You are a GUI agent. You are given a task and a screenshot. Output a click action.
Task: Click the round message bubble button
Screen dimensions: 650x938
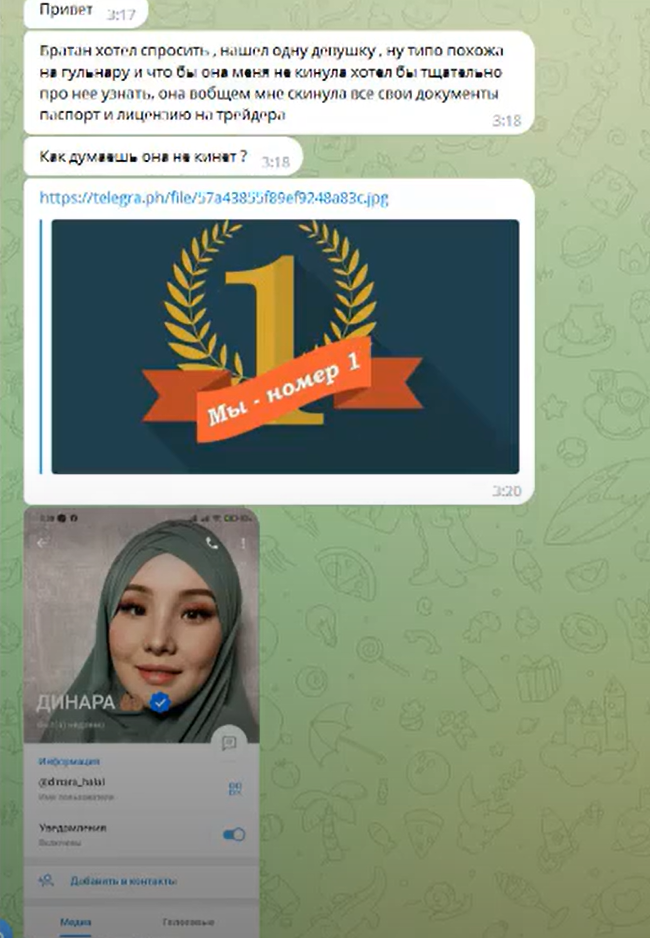click(x=228, y=742)
